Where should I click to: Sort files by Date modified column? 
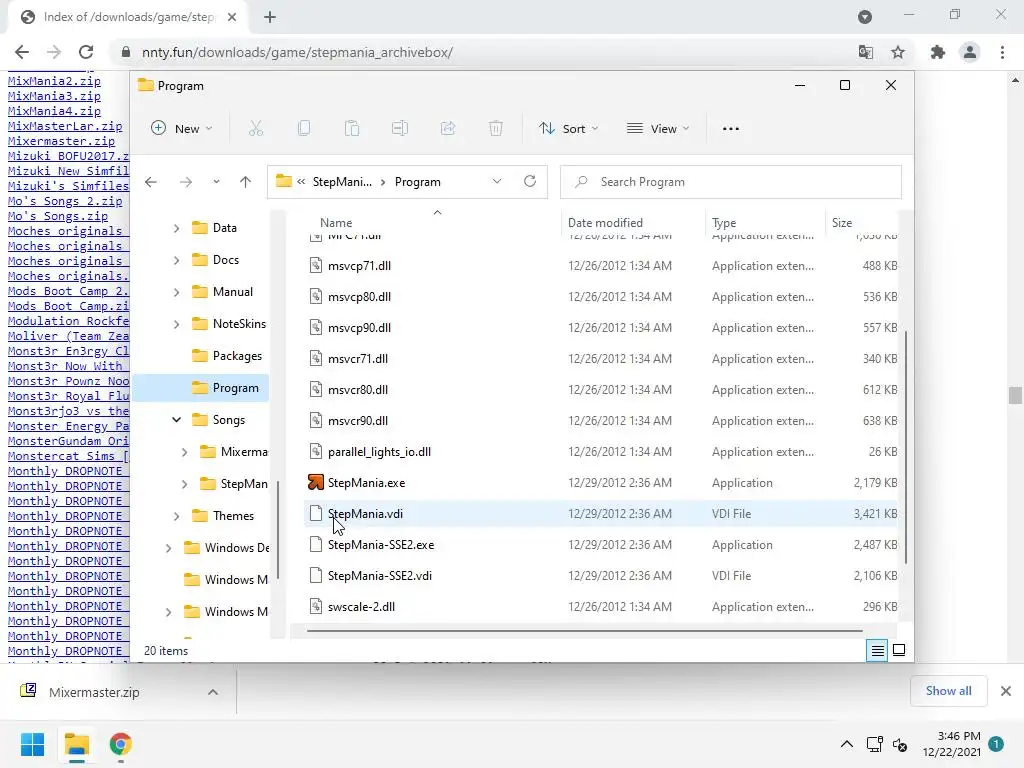[605, 223]
